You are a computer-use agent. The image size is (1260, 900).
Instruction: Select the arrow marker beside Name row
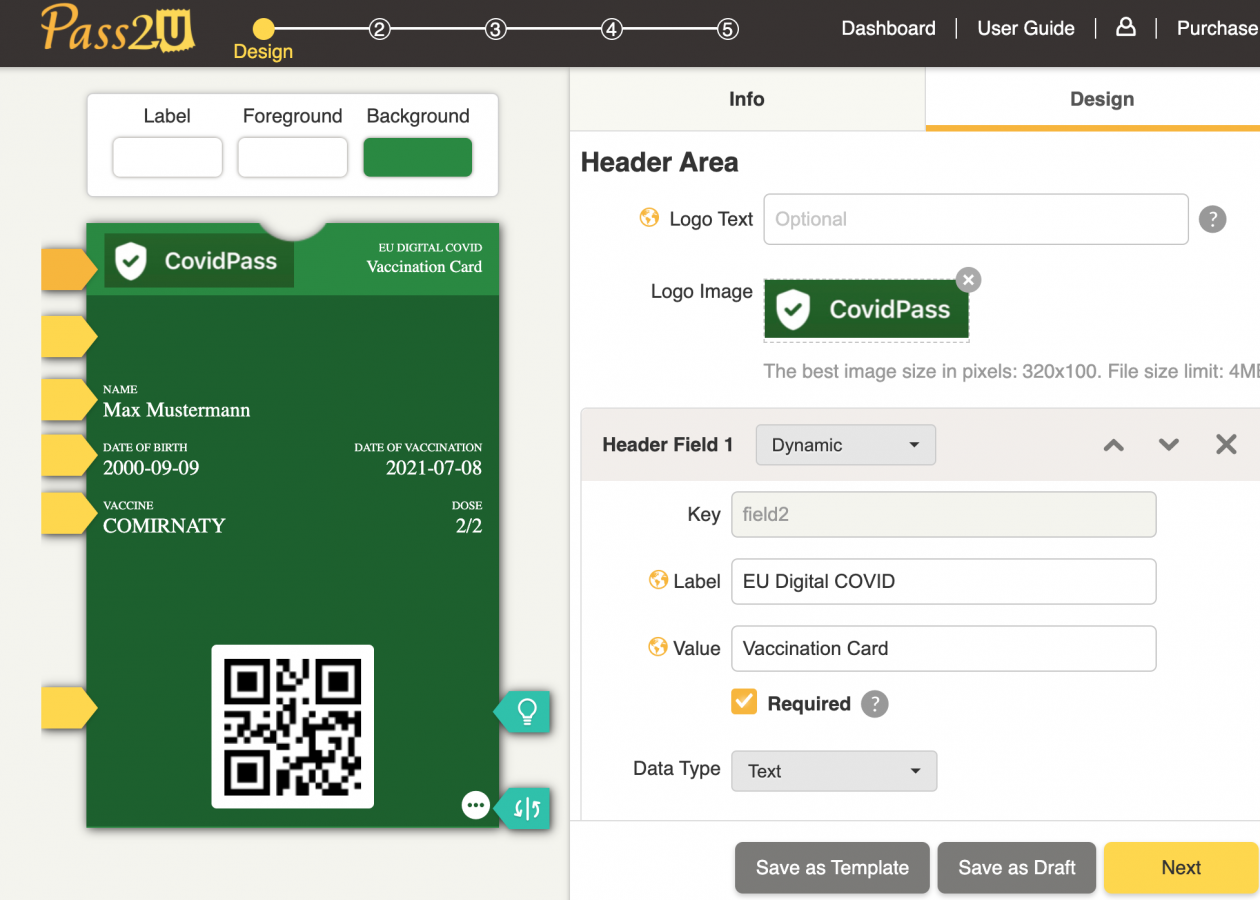69,400
